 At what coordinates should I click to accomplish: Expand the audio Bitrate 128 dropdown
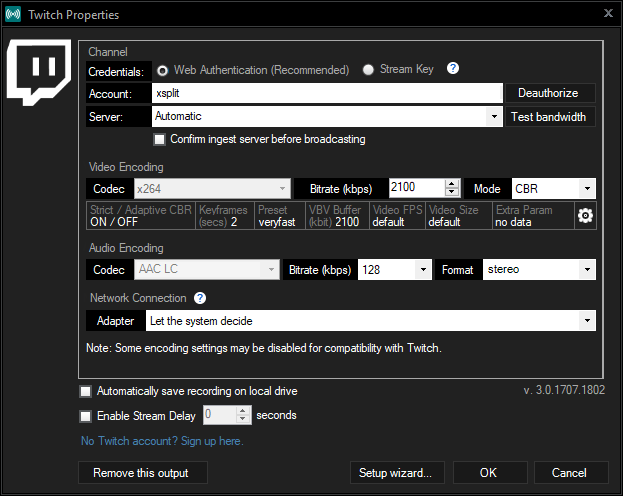pyautogui.click(x=424, y=270)
